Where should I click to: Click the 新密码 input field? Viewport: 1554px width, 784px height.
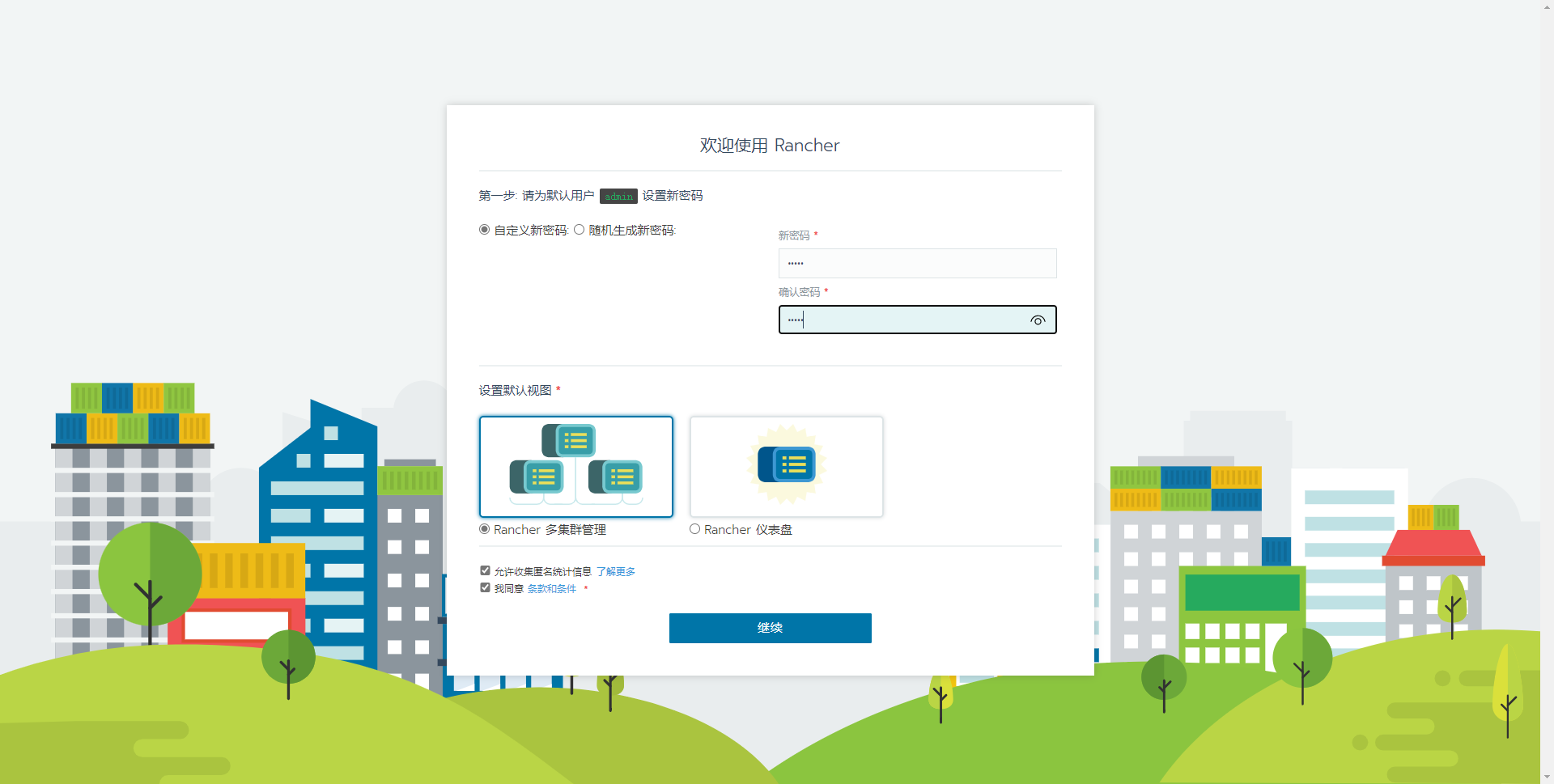pos(917,263)
